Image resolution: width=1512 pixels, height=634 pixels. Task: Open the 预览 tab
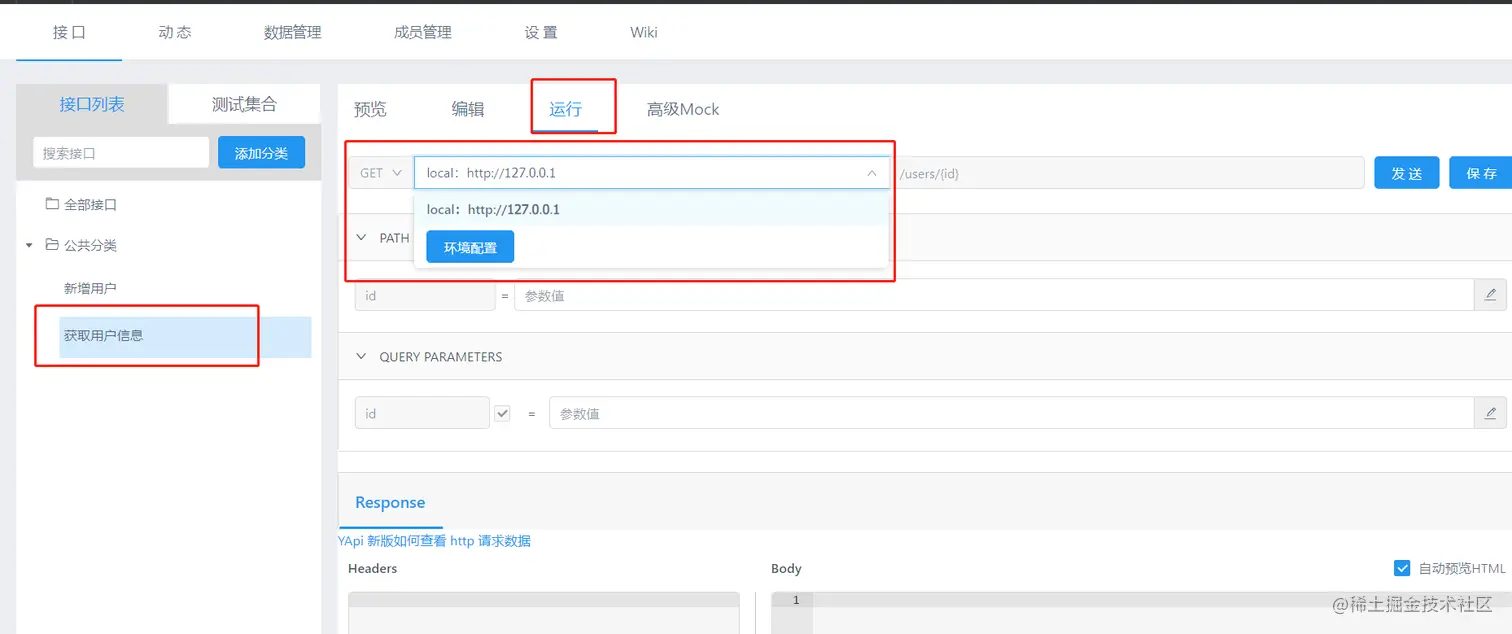pyautogui.click(x=370, y=109)
